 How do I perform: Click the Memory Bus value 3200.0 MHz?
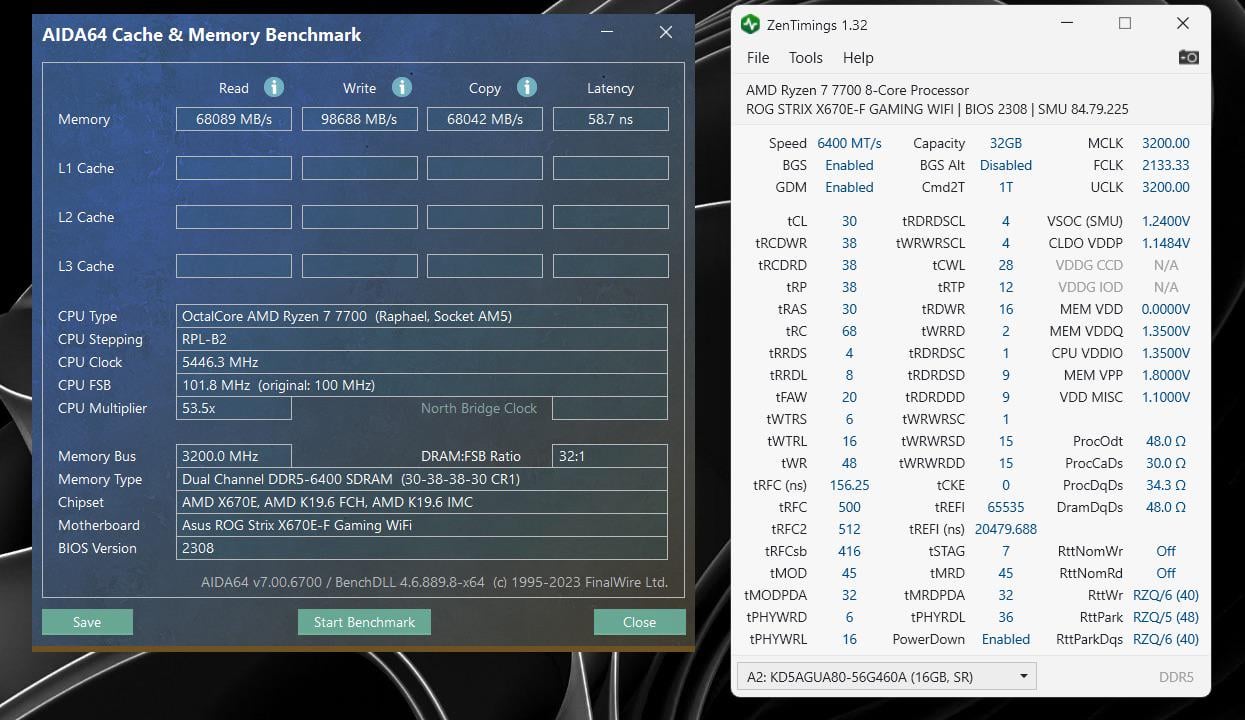pos(234,456)
